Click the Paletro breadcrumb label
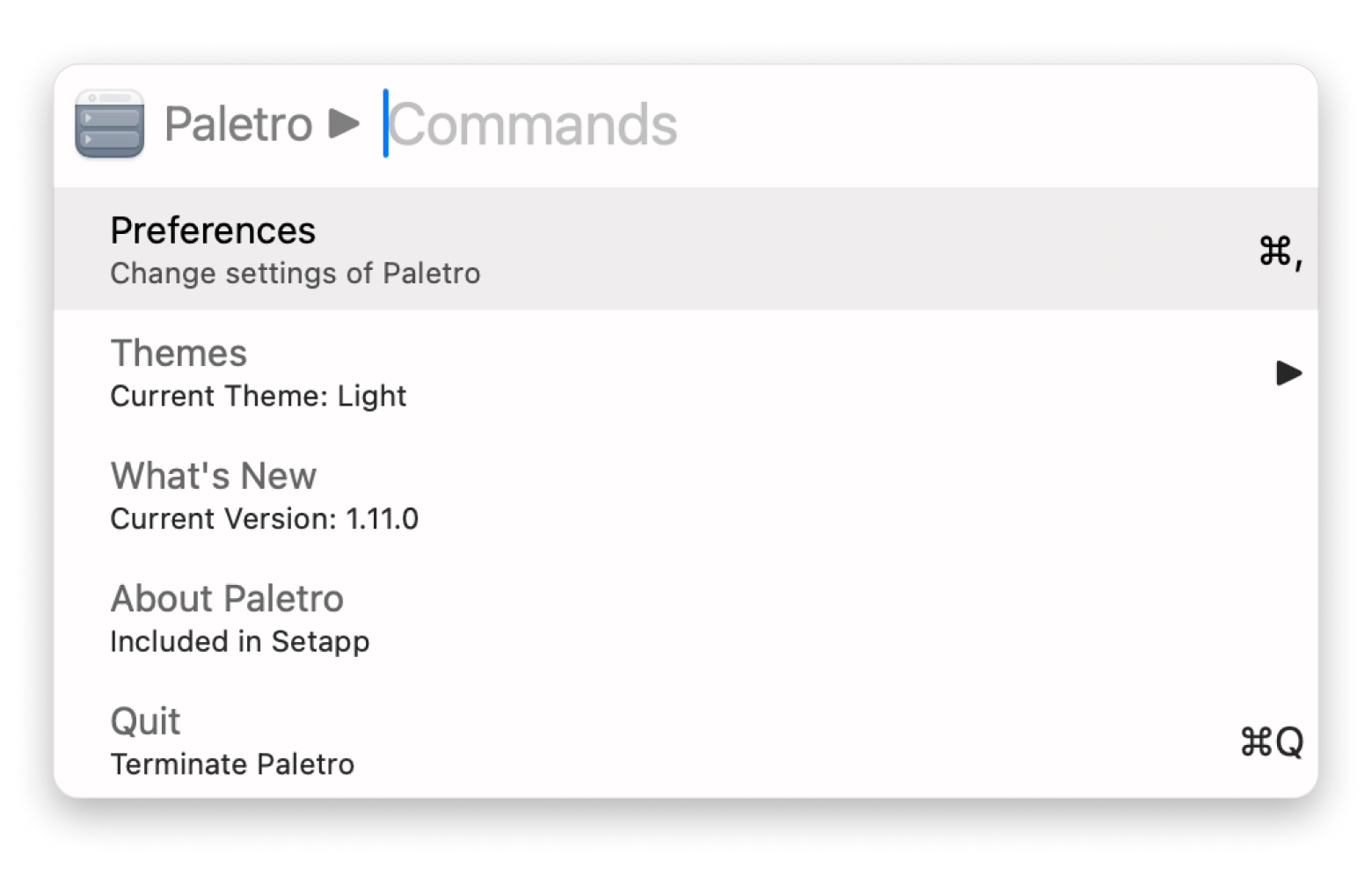The height and width of the screenshot is (869, 1372). tap(238, 124)
